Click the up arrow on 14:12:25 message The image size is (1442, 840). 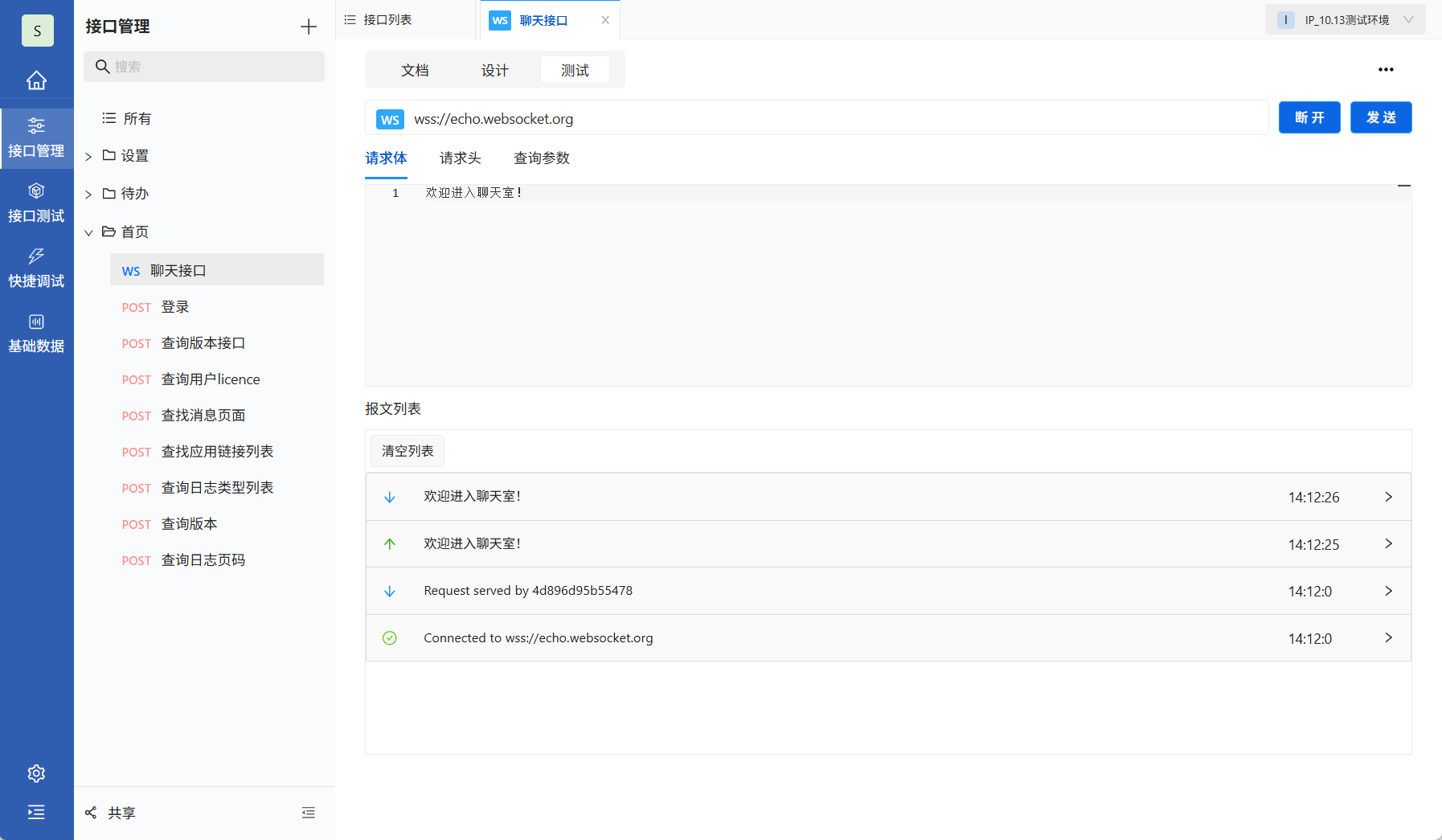390,544
